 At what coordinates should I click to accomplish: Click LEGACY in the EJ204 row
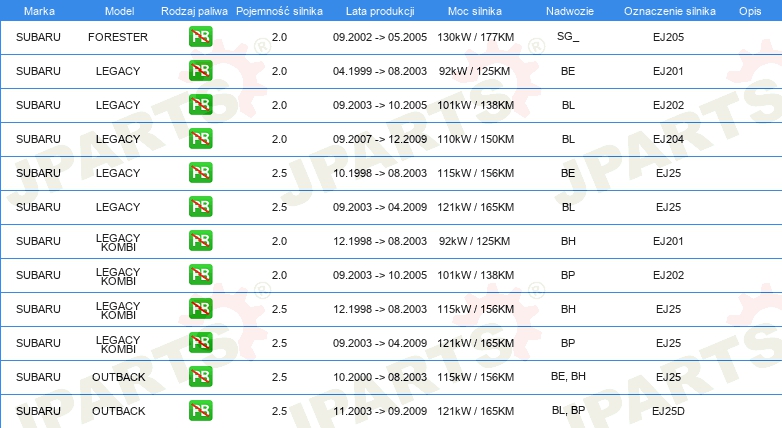pos(118,139)
